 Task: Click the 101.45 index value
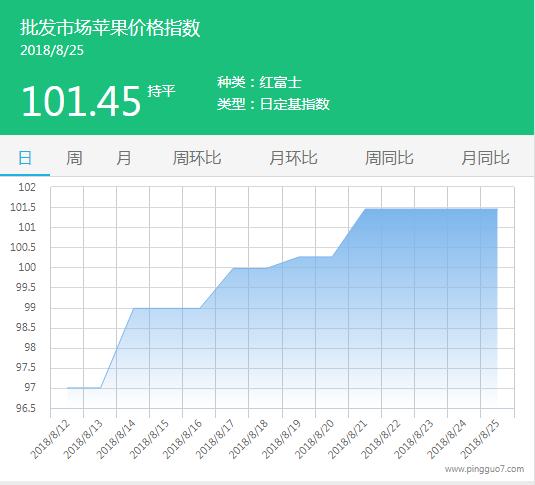pyautogui.click(x=81, y=101)
